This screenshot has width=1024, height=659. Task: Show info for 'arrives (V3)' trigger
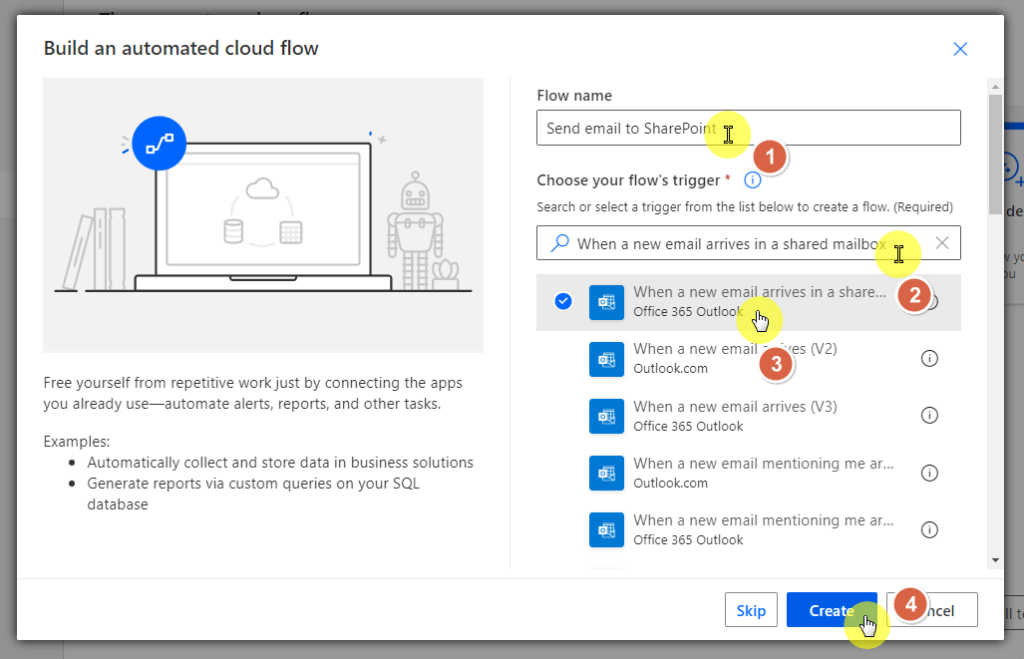coord(929,415)
